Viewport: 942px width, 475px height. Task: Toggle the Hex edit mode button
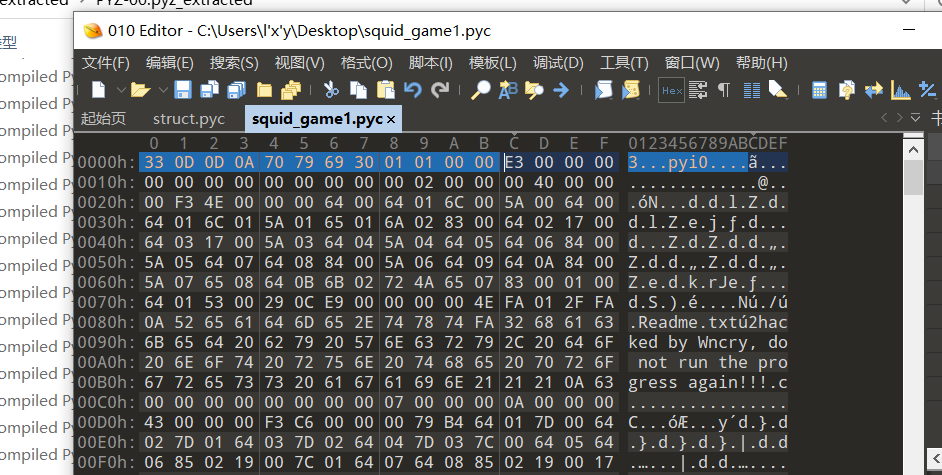pos(671,91)
